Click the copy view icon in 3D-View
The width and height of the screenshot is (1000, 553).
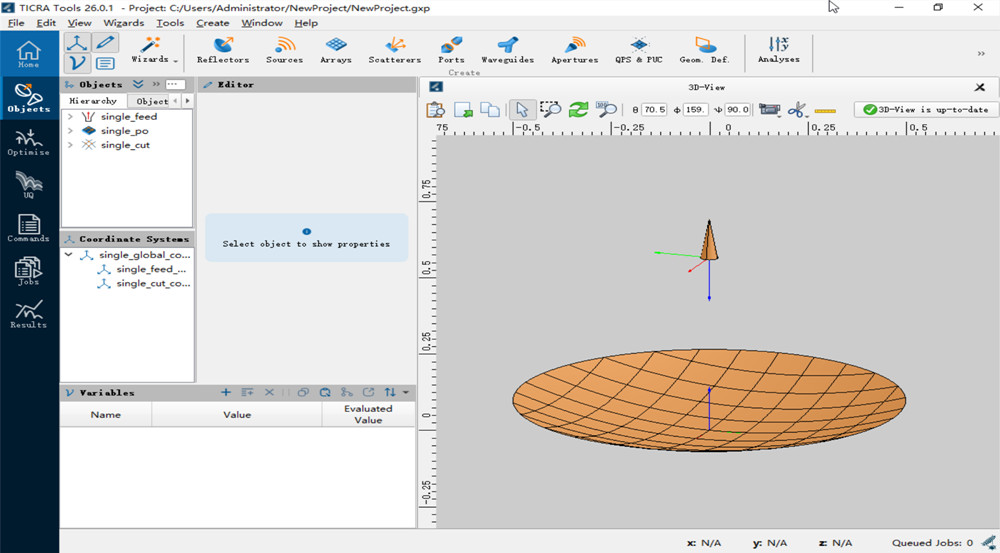(490, 110)
